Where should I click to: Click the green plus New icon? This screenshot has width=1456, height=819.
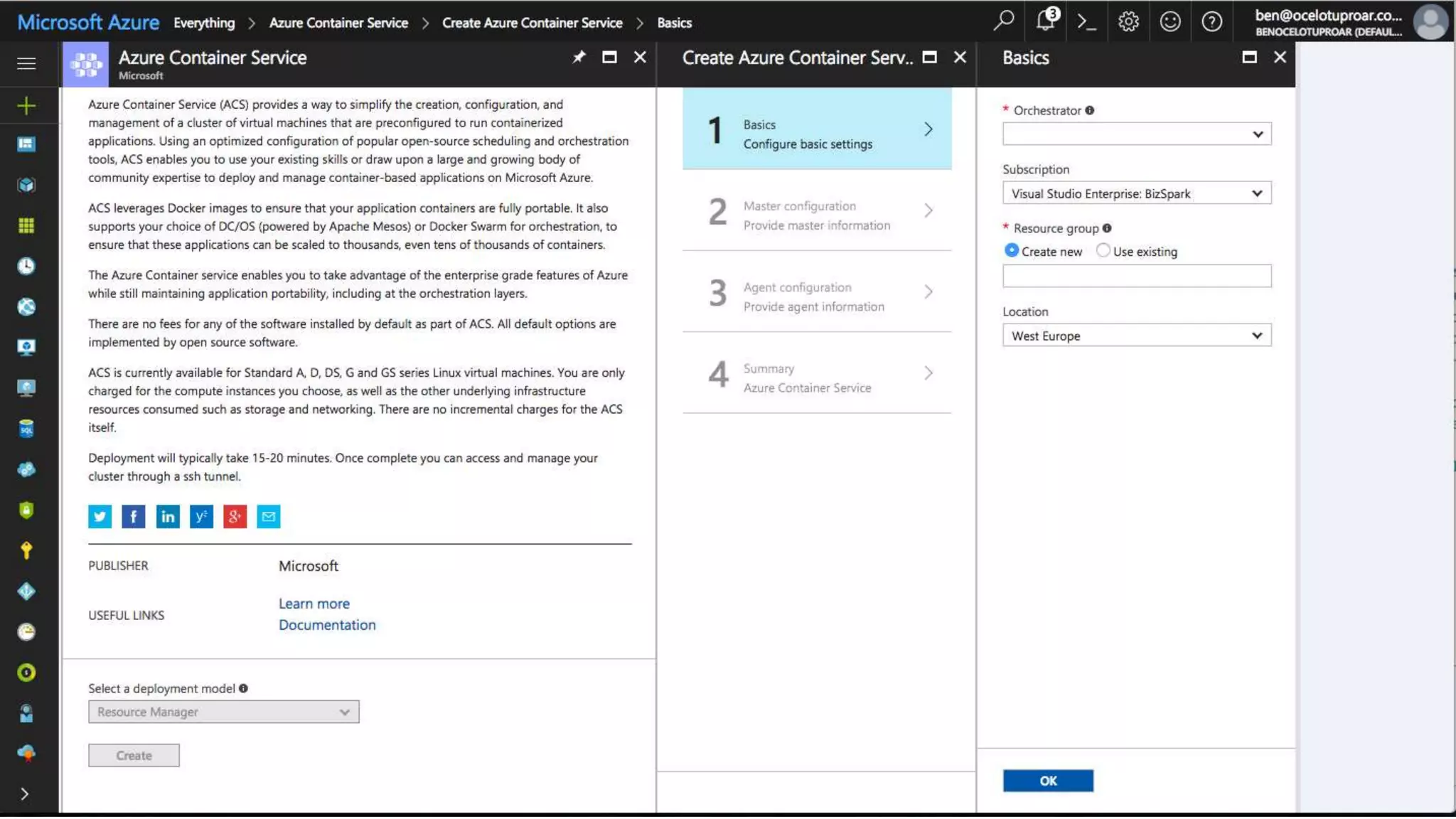[26, 106]
